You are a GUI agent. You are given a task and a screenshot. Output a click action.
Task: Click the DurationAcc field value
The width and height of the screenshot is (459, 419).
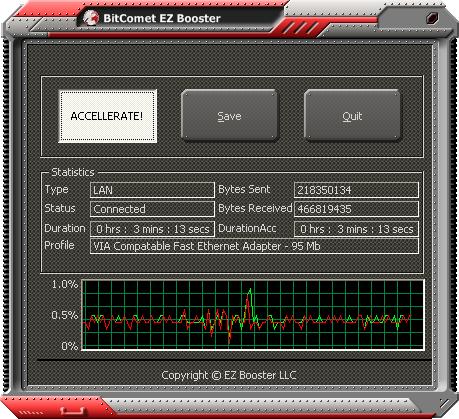coord(356,229)
